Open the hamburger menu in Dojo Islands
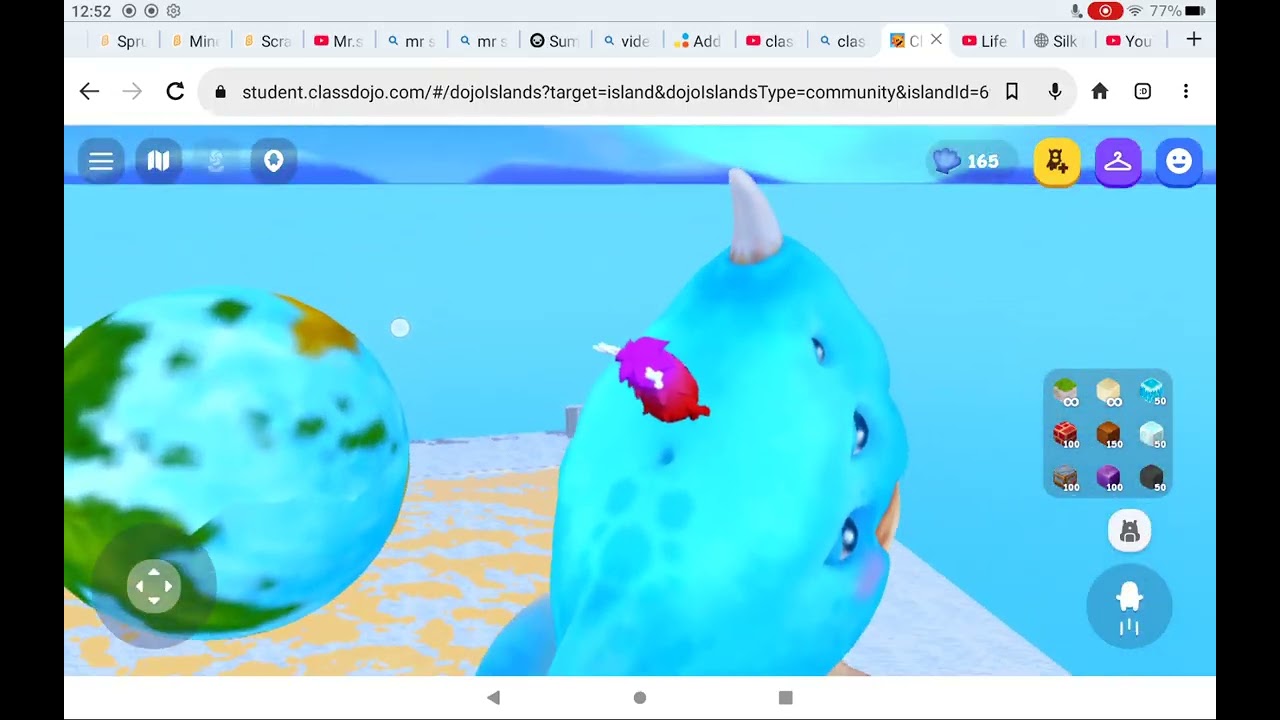 coord(101,161)
